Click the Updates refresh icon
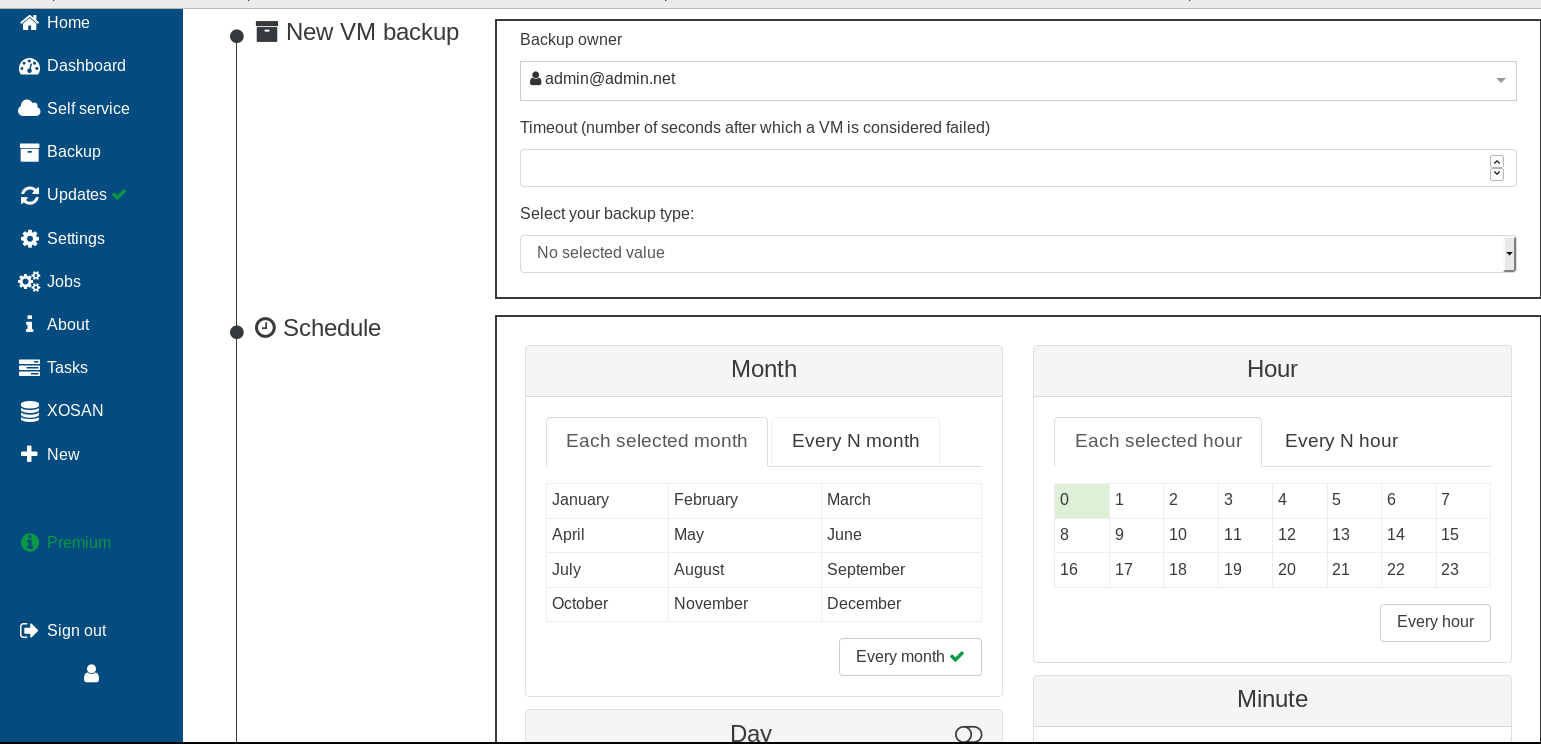The height and width of the screenshot is (744, 1541). pyautogui.click(x=29, y=195)
